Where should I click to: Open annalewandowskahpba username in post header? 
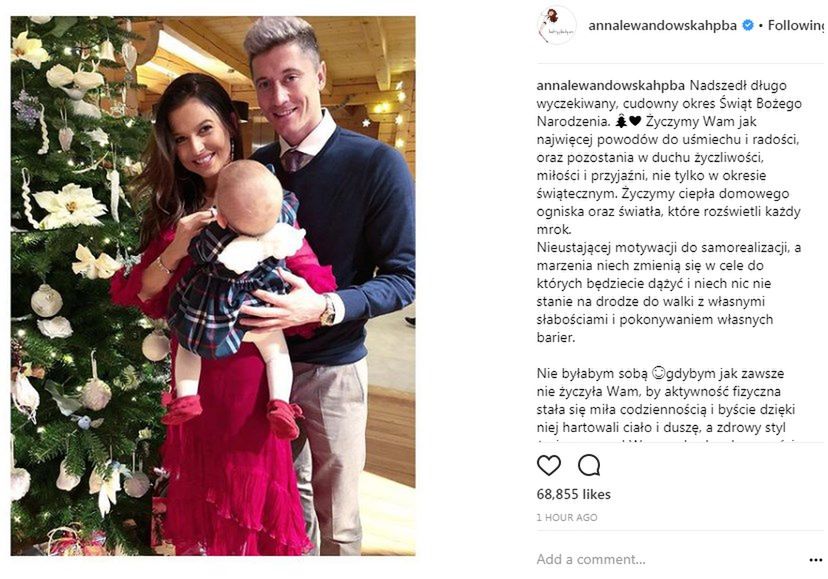click(x=663, y=25)
